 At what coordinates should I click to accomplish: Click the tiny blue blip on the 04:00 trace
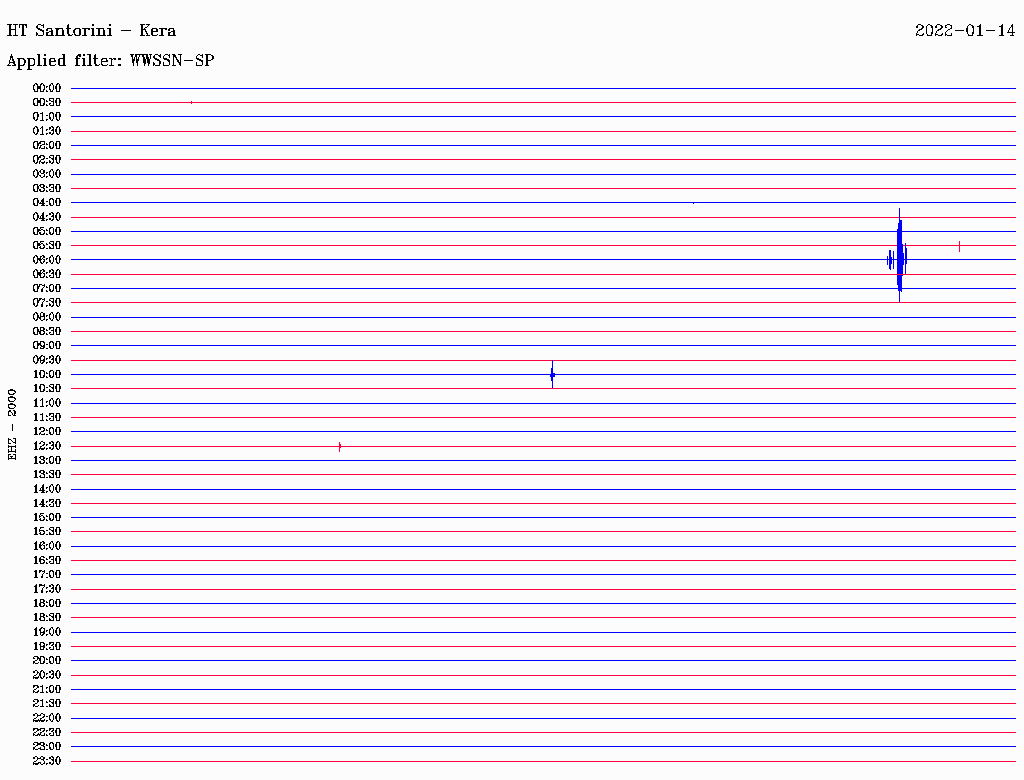(x=694, y=203)
